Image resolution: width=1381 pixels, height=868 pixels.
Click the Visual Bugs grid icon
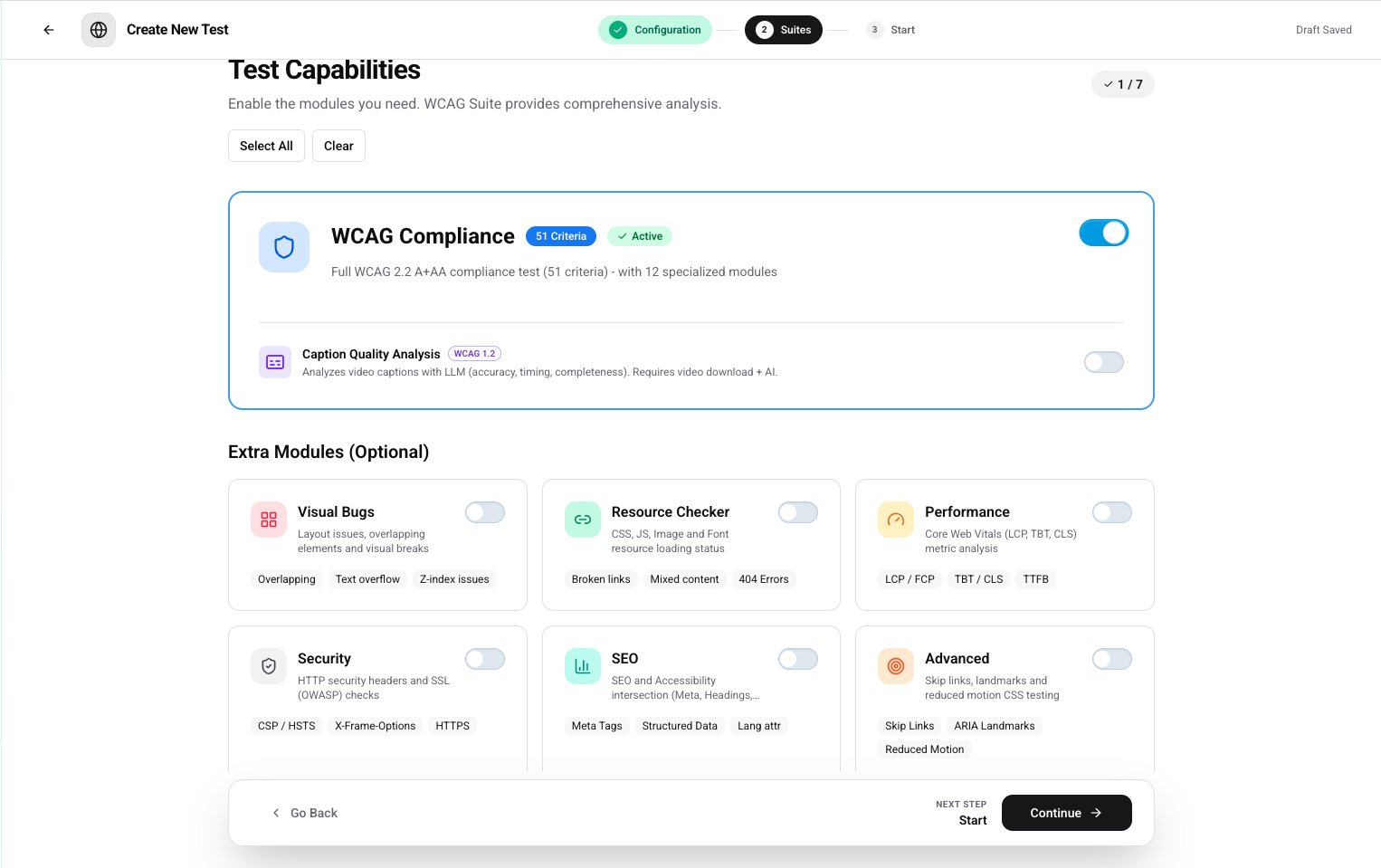point(268,520)
